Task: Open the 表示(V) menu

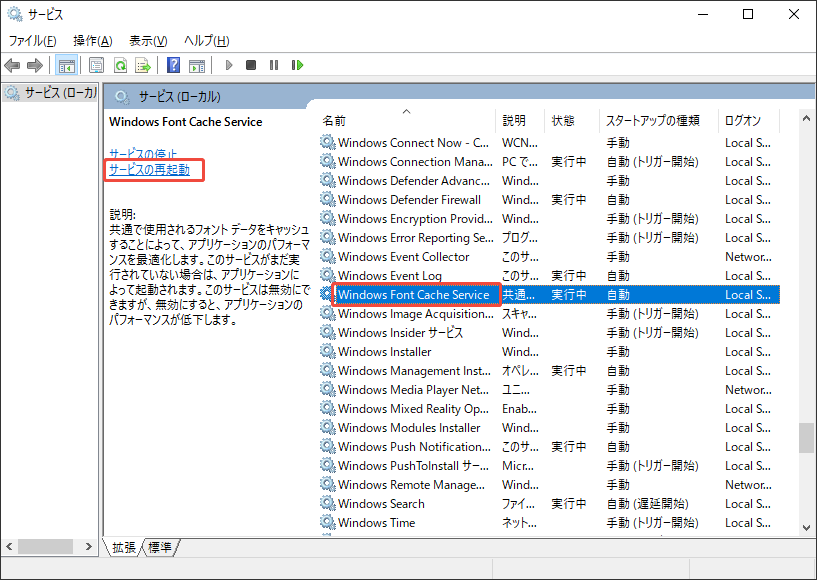Action: click(148, 41)
